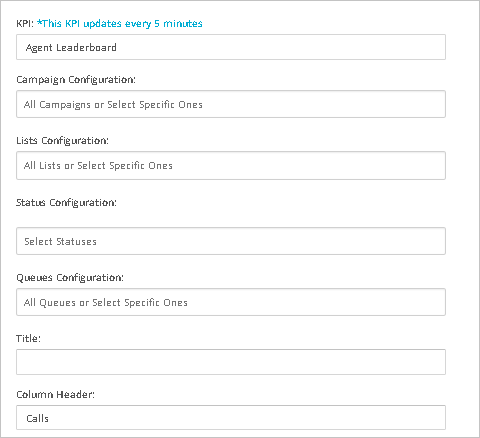Click 'All Campaigns or Select Specific Ones' placeholder

pyautogui.click(x=113, y=105)
